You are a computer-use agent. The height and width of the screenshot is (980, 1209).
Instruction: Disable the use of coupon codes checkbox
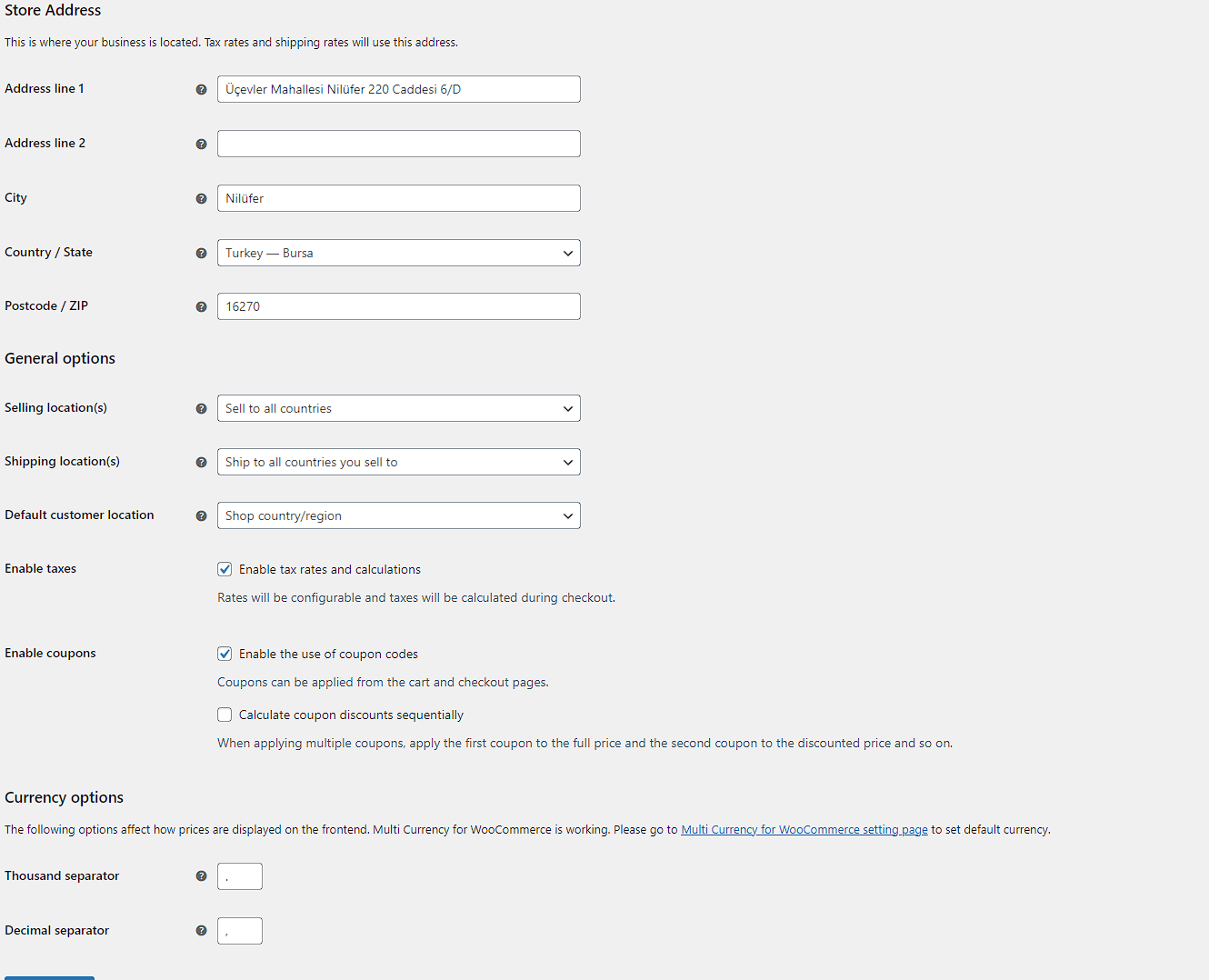[225, 654]
